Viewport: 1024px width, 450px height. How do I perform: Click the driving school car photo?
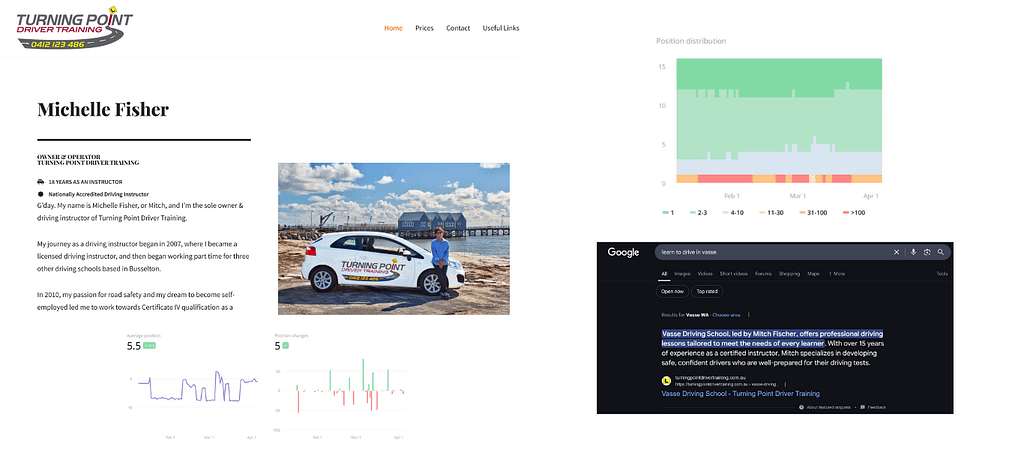[393, 239]
